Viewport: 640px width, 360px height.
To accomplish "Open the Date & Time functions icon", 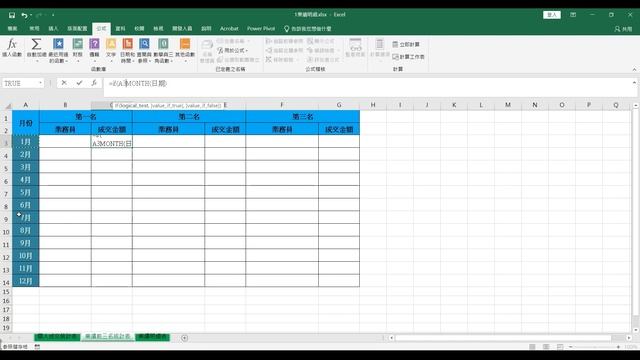I will coord(127,50).
